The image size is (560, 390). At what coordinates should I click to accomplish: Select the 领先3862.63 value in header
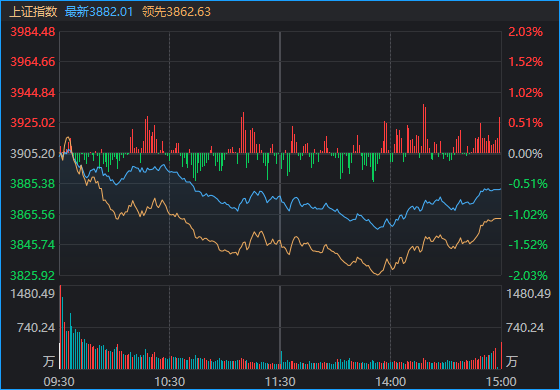coord(176,12)
